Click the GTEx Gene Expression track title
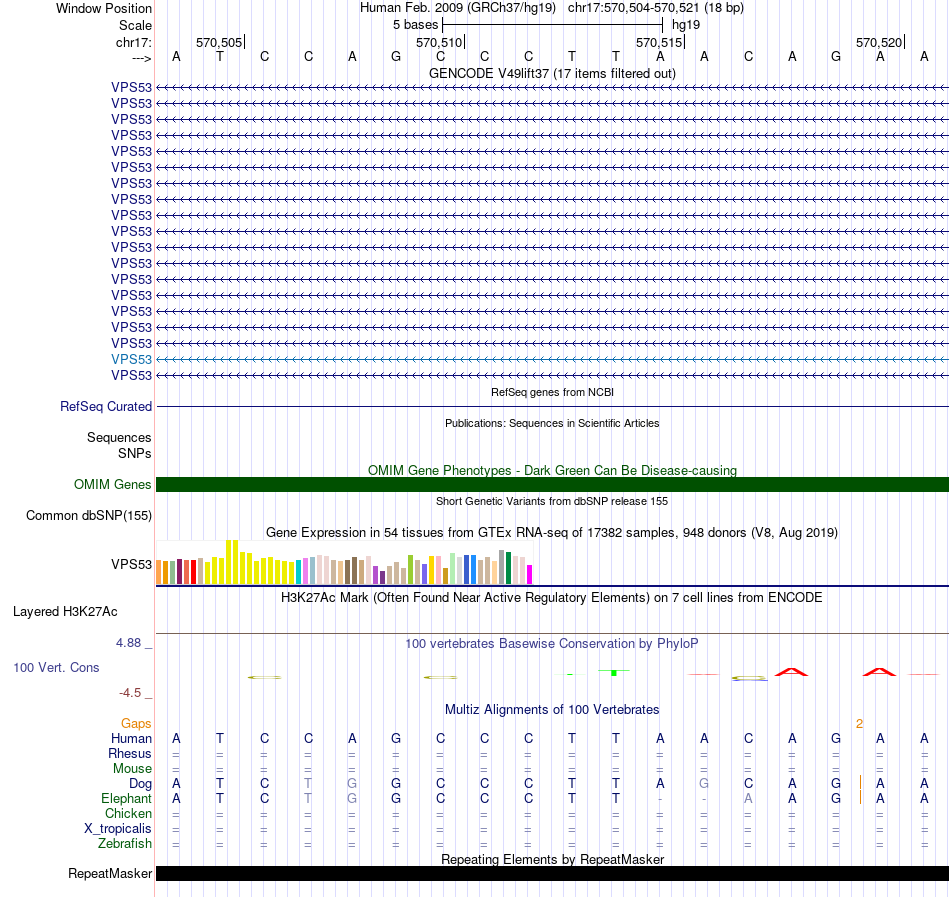The image size is (950, 897). [552, 532]
